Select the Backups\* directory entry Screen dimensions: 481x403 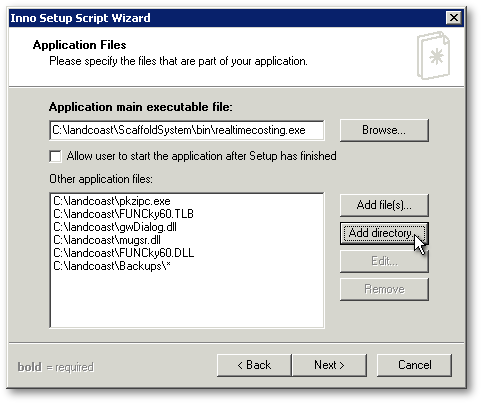[x=112, y=266]
